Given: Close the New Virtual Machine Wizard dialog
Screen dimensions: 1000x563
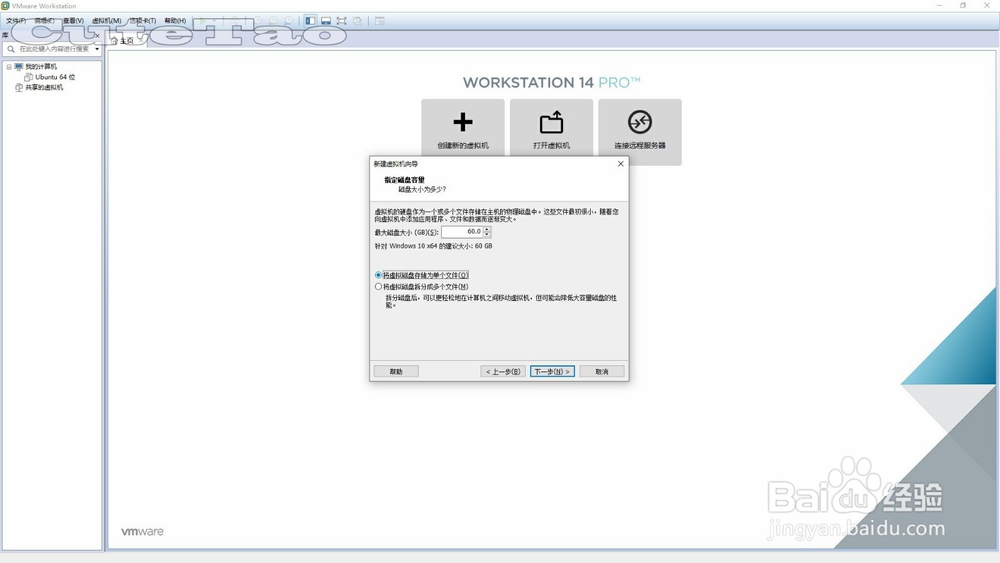Looking at the screenshot, I should pyautogui.click(x=621, y=164).
